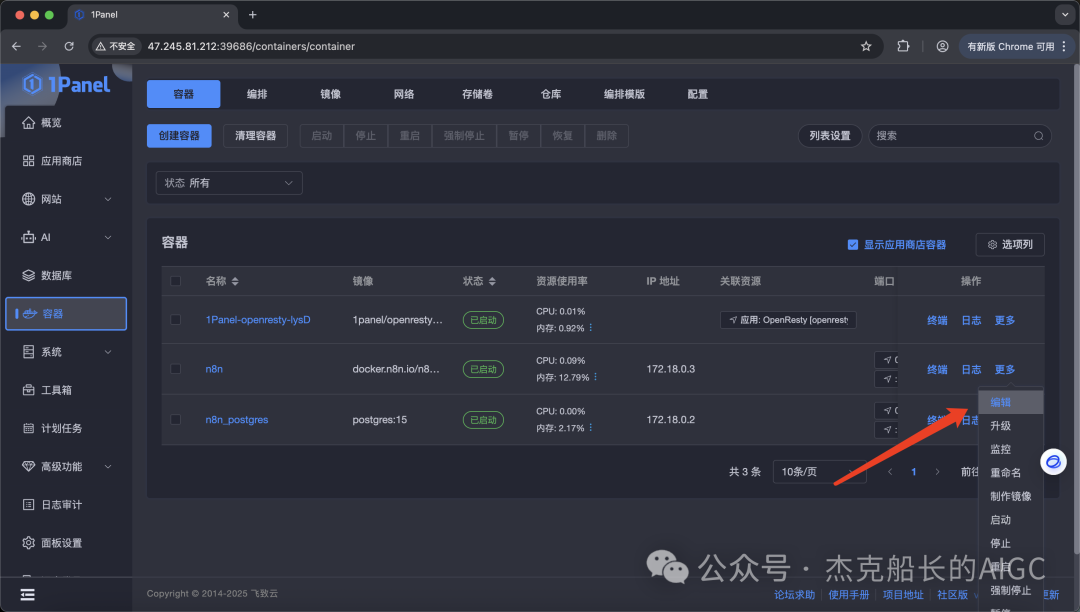
Task: Open new browser tab with plus
Action: 252,14
